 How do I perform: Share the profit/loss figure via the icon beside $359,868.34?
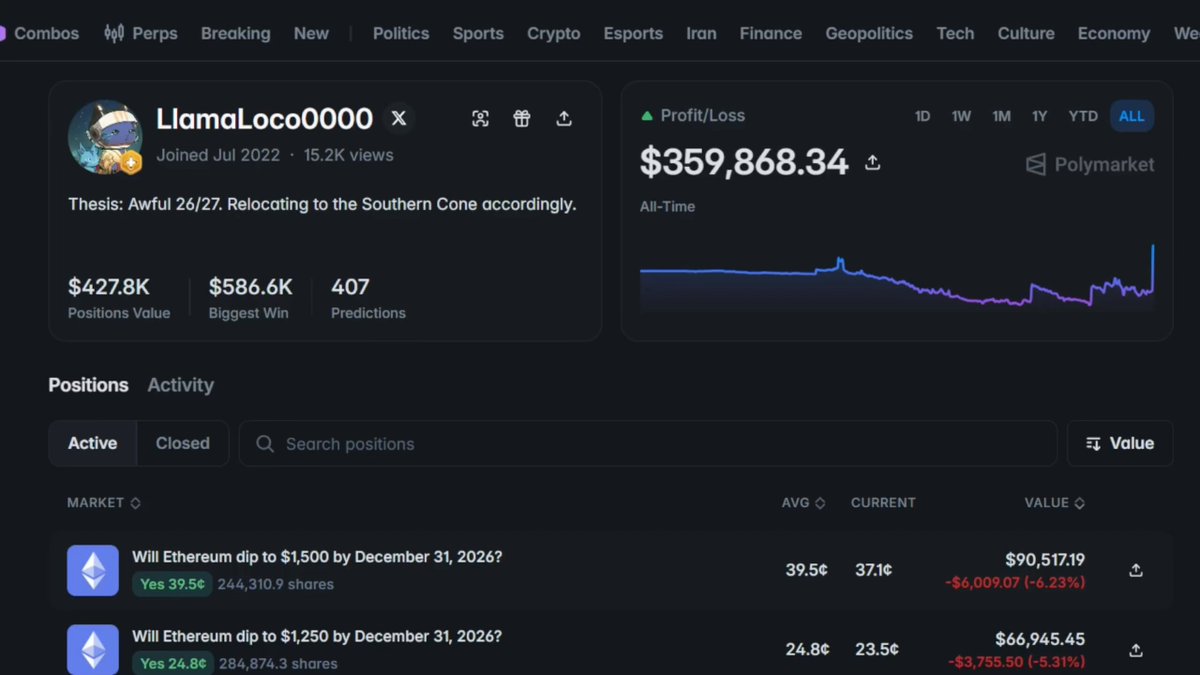click(873, 162)
